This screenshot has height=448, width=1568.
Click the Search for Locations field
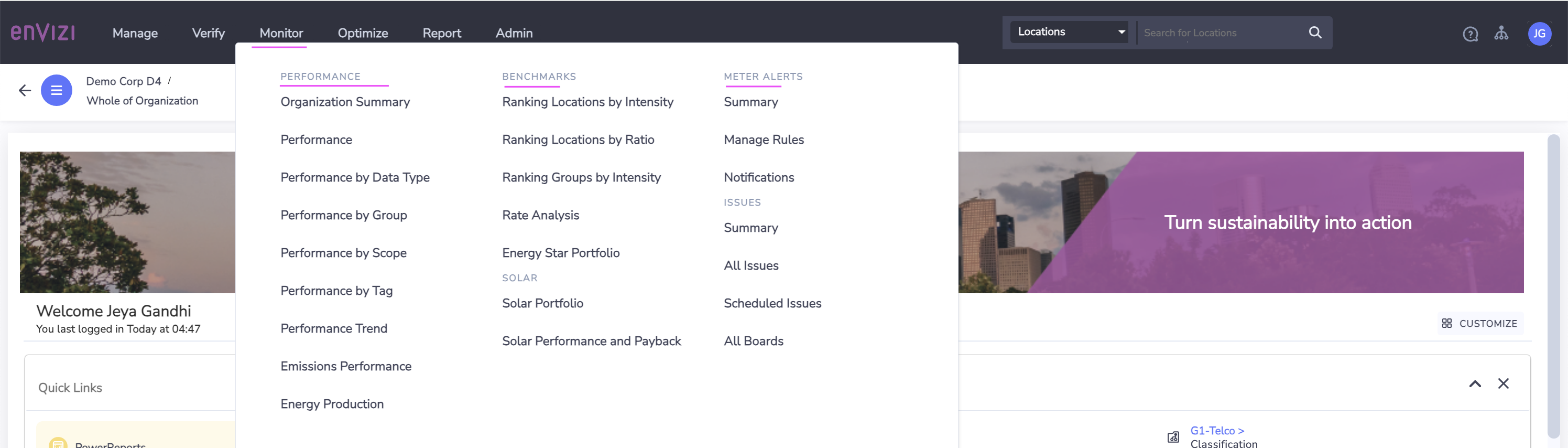pyautogui.click(x=1221, y=33)
